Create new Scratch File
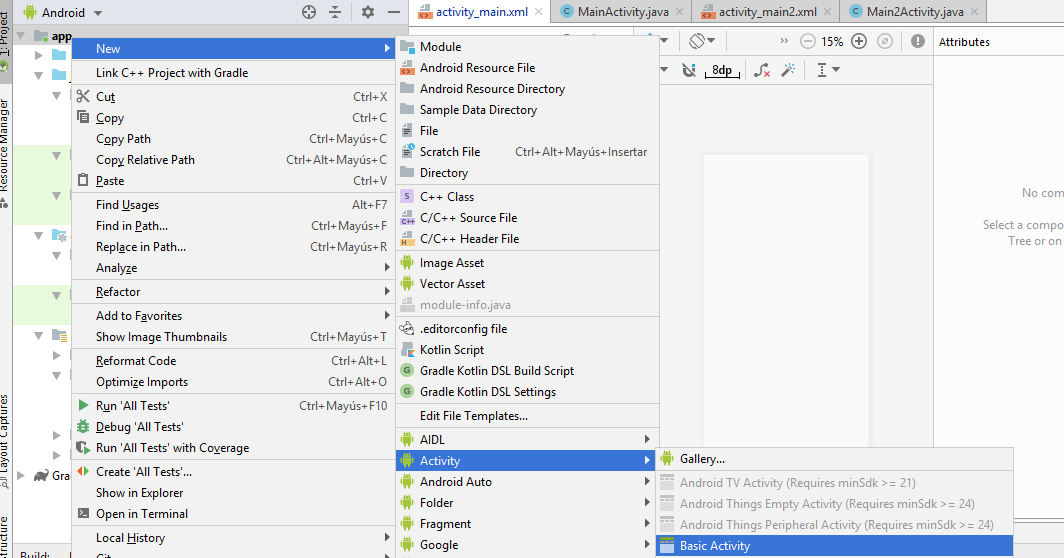Viewport: 1064px width, 558px height. point(527,152)
